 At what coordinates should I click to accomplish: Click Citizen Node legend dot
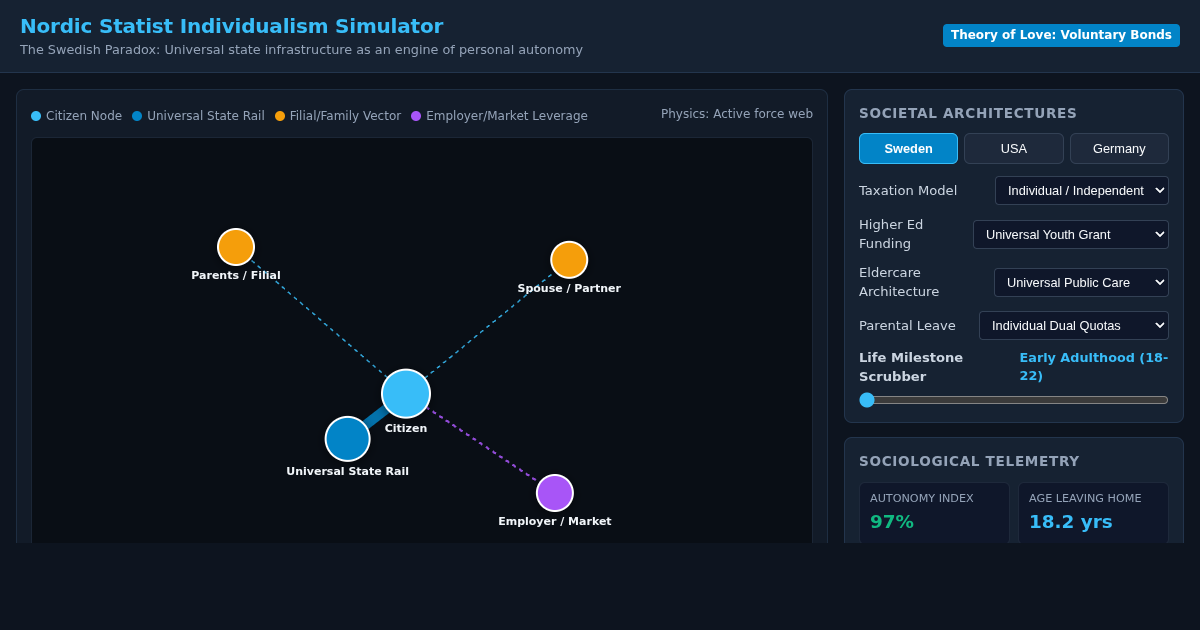(x=36, y=116)
